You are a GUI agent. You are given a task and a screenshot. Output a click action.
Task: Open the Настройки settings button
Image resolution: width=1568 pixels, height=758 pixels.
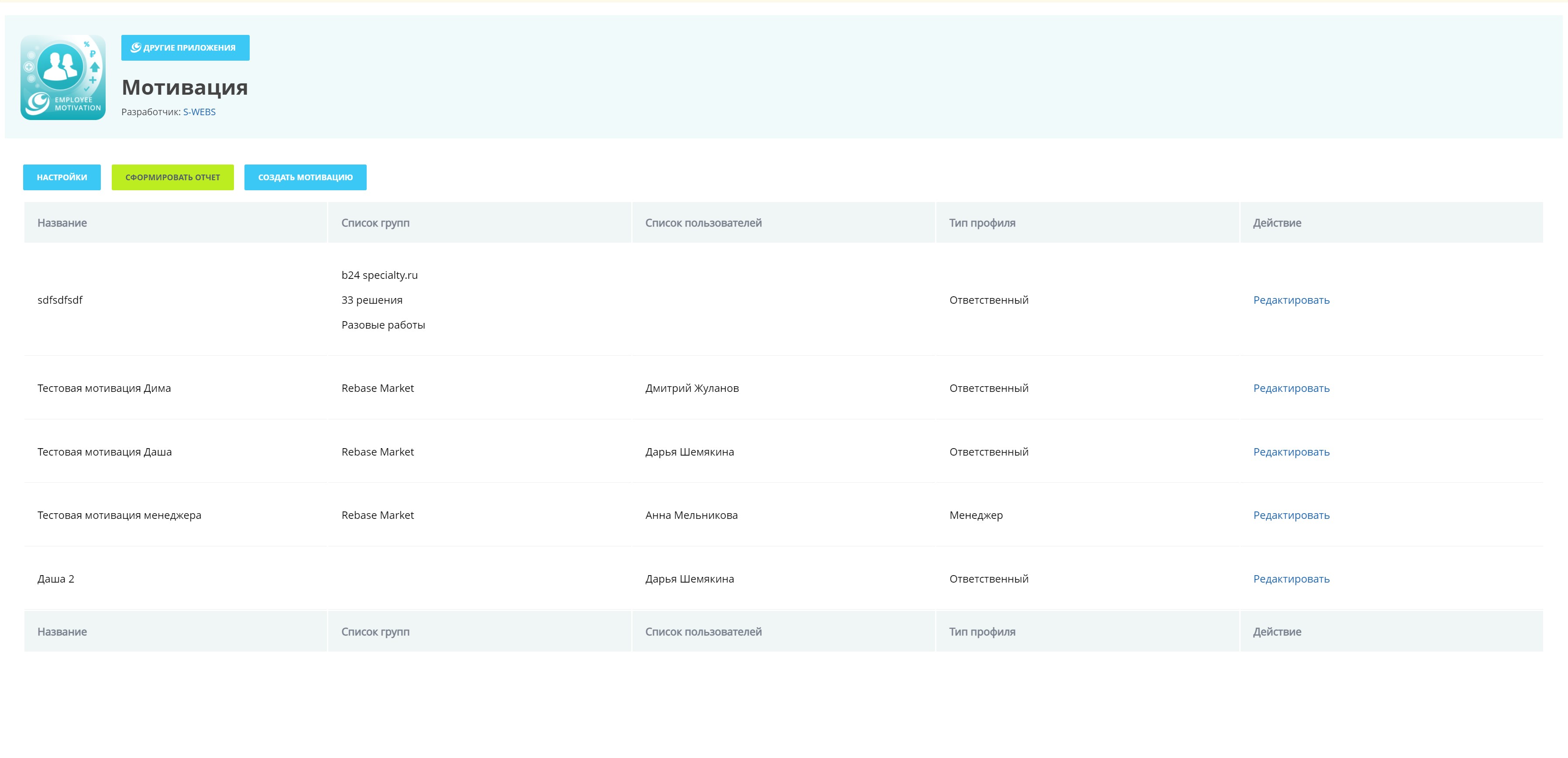tap(62, 177)
